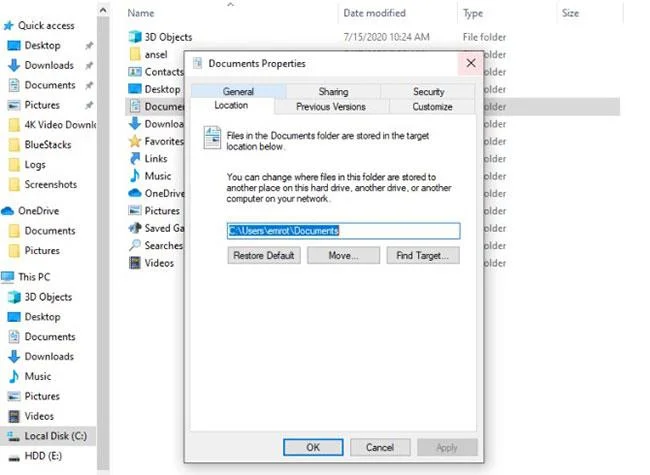Viewport: 650px width, 475px height.
Task: Select the Location tab
Action: tap(231, 105)
